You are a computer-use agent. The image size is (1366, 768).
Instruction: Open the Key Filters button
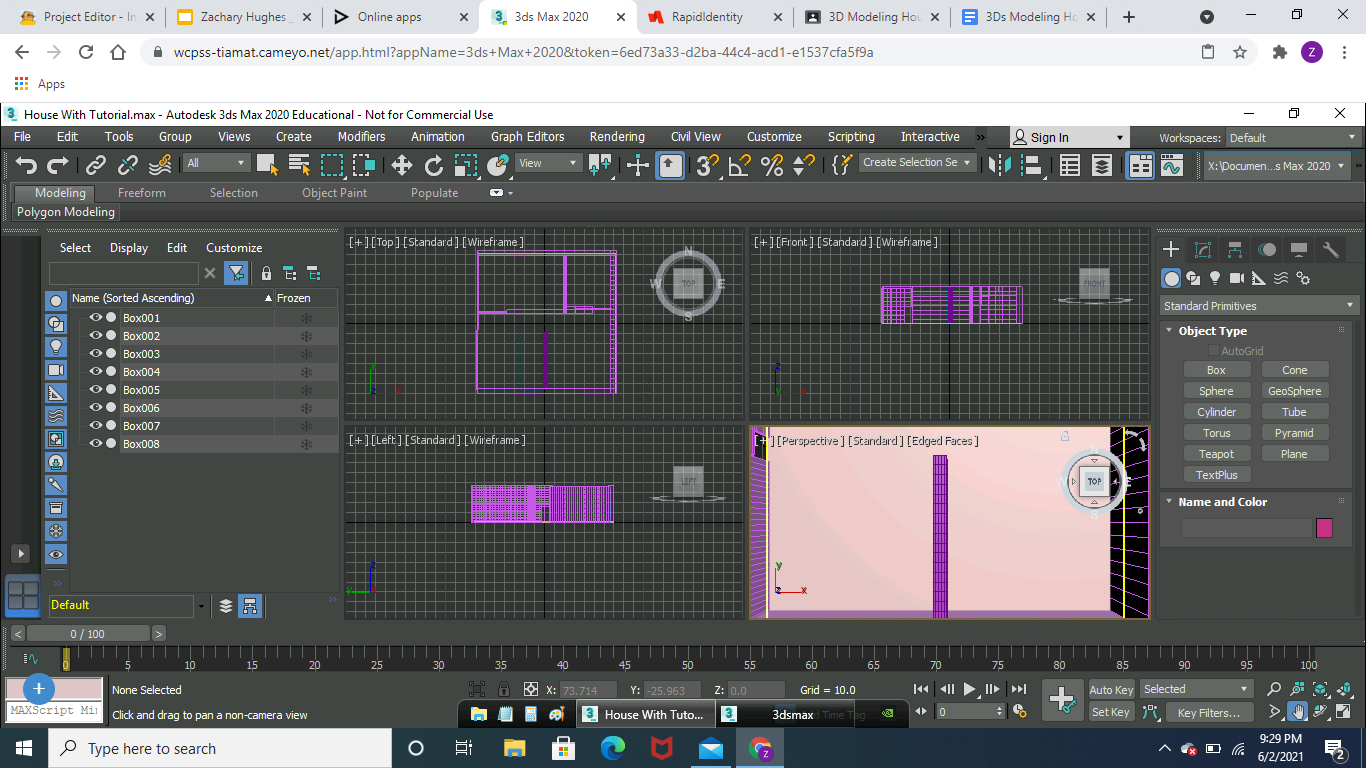(1208, 713)
